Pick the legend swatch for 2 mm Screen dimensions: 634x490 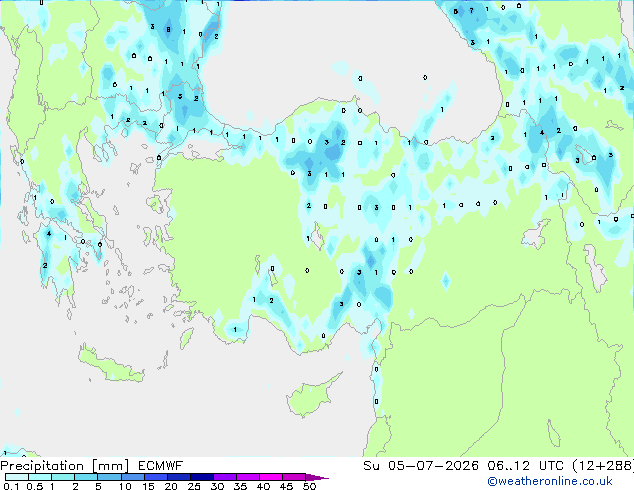pos(86,477)
